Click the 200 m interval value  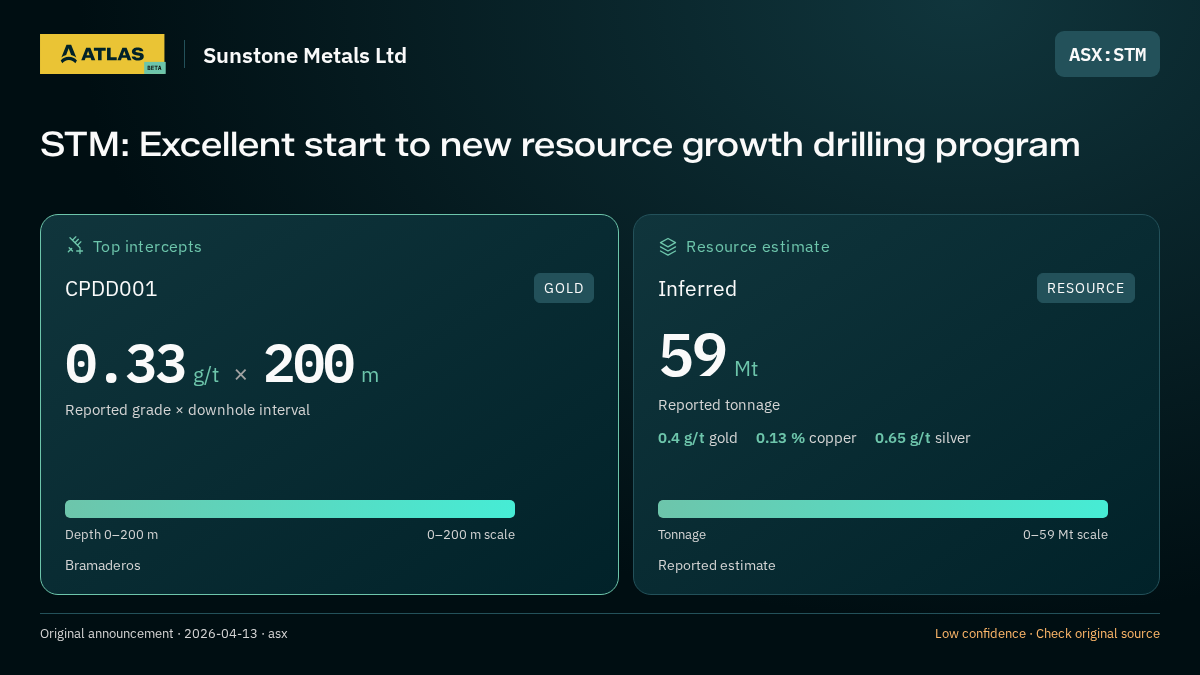point(321,365)
